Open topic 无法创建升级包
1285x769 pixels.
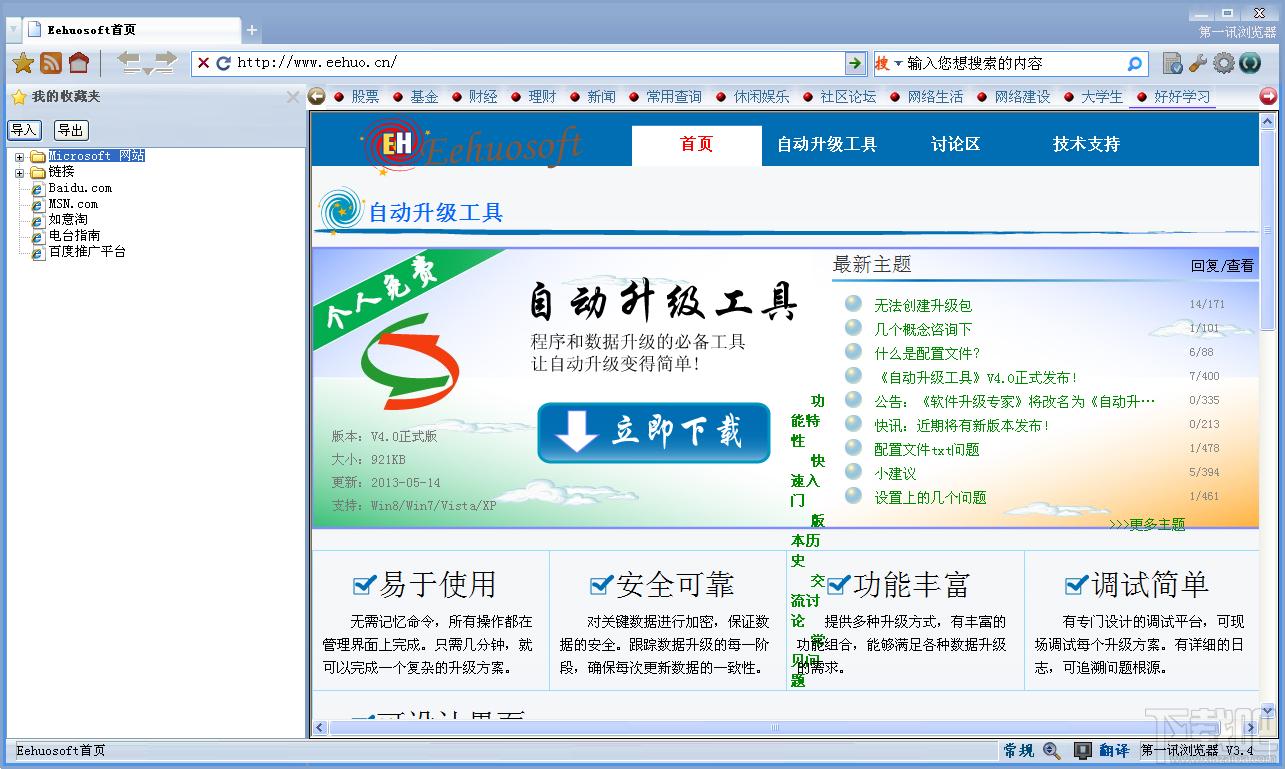point(923,305)
